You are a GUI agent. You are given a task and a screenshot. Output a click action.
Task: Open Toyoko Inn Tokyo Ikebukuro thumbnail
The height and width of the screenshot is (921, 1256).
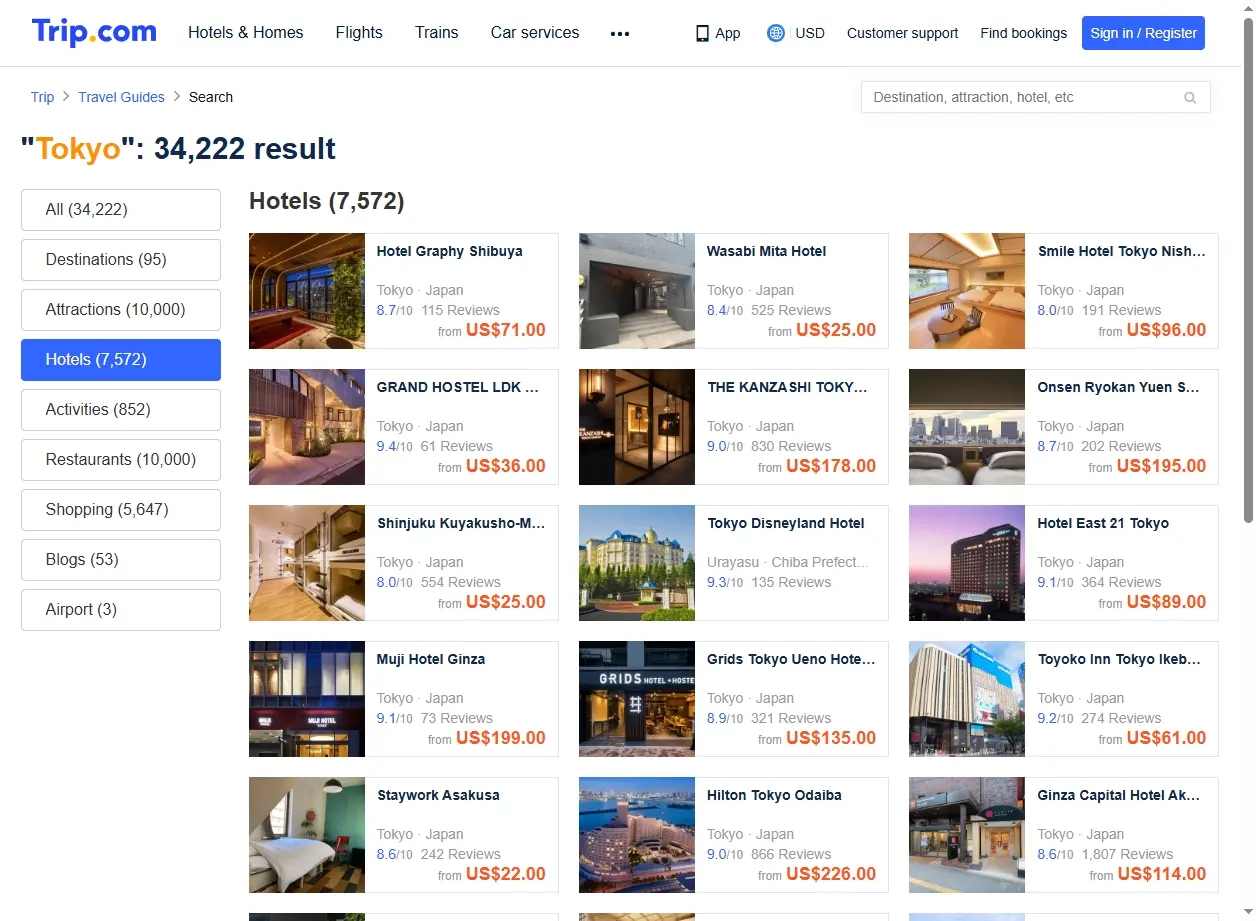967,699
